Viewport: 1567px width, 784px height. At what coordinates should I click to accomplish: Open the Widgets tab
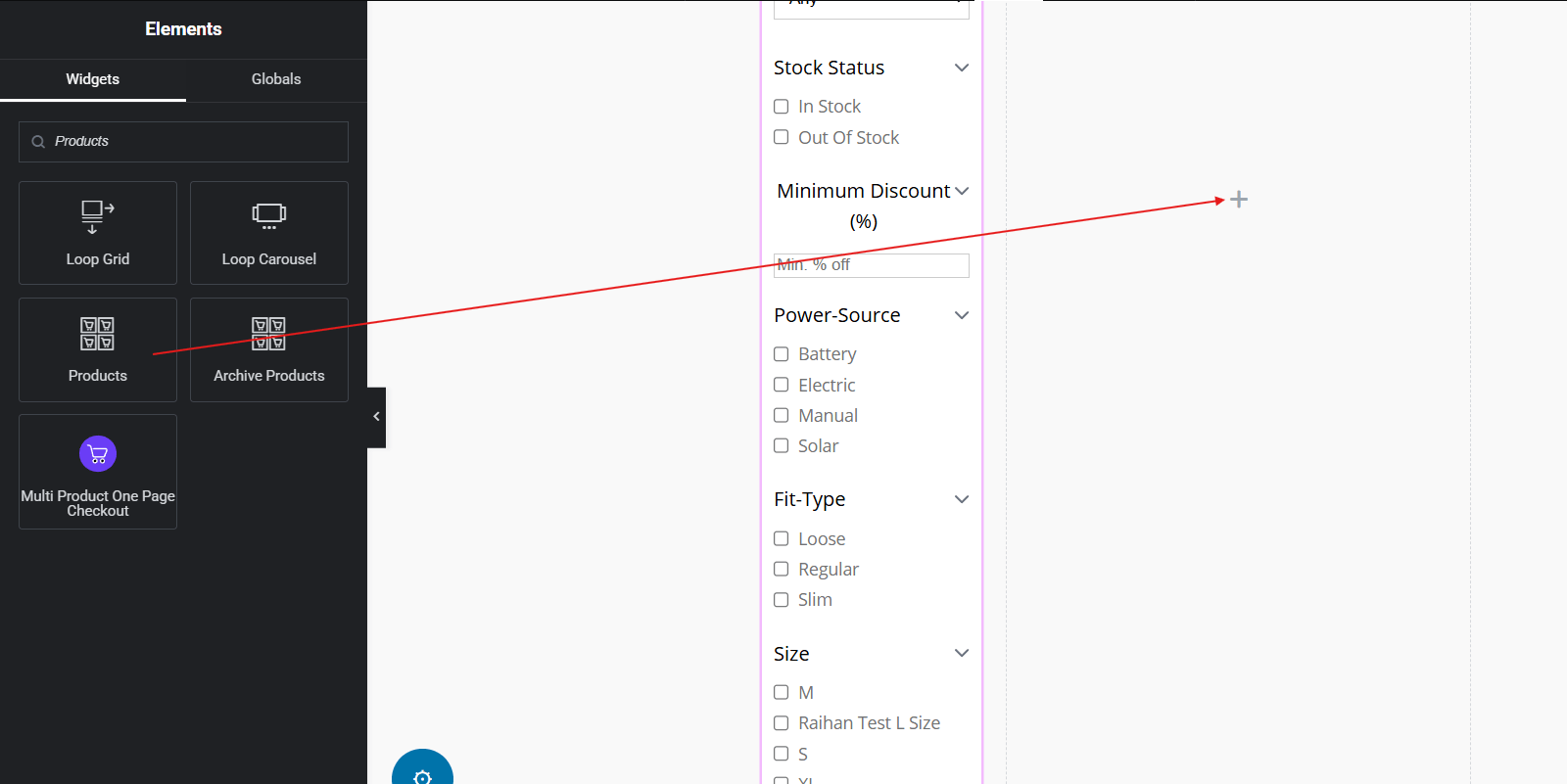point(92,79)
